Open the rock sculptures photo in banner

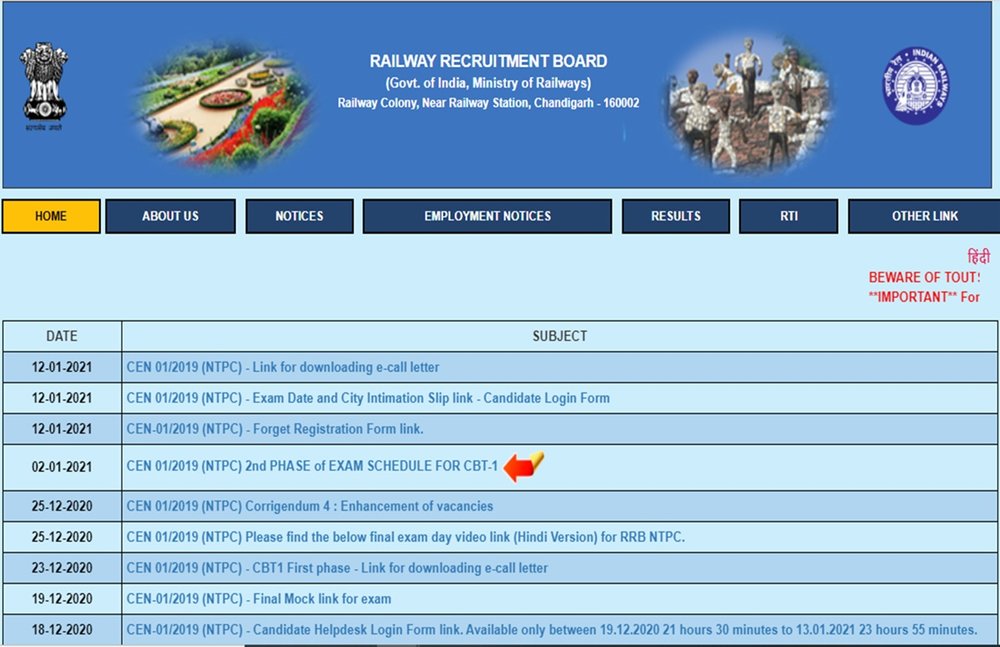[x=747, y=105]
